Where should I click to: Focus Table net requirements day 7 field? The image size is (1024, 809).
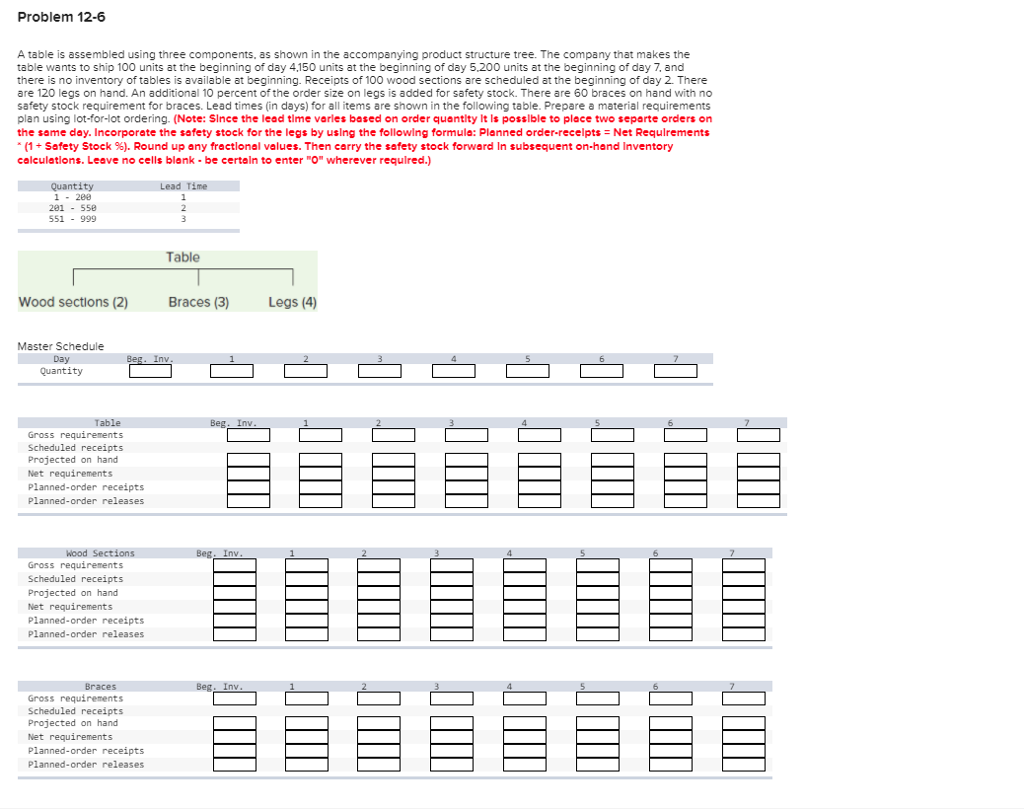pyautogui.click(x=758, y=474)
